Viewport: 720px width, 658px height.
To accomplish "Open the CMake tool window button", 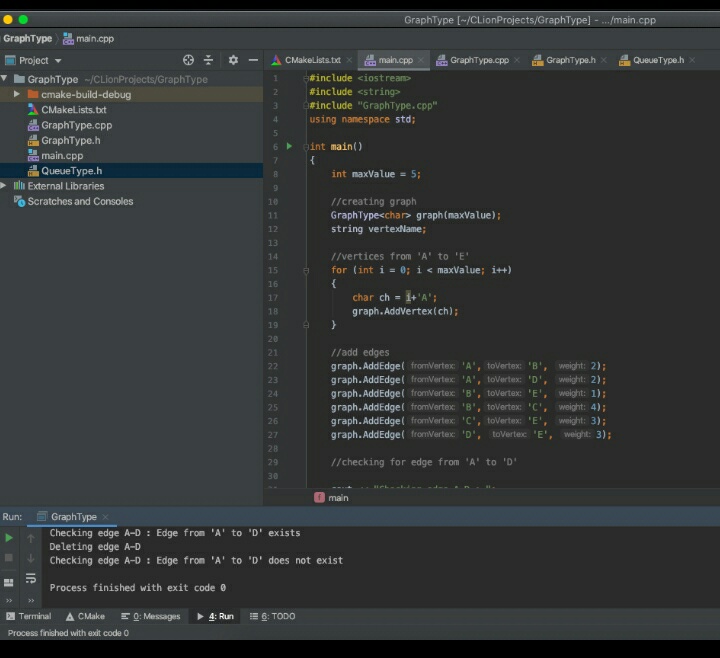I will (85, 616).
